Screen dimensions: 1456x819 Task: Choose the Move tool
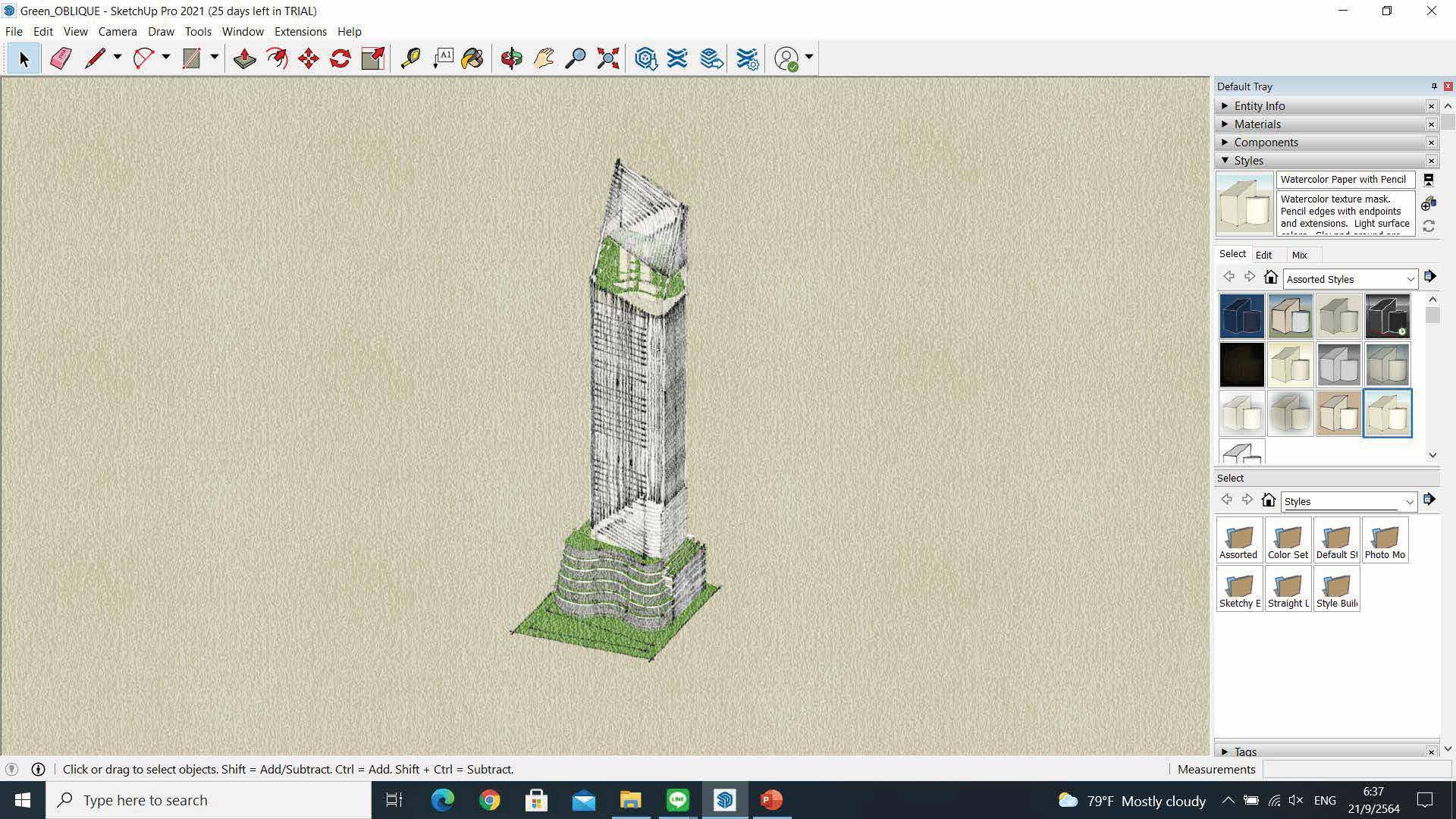(x=308, y=58)
